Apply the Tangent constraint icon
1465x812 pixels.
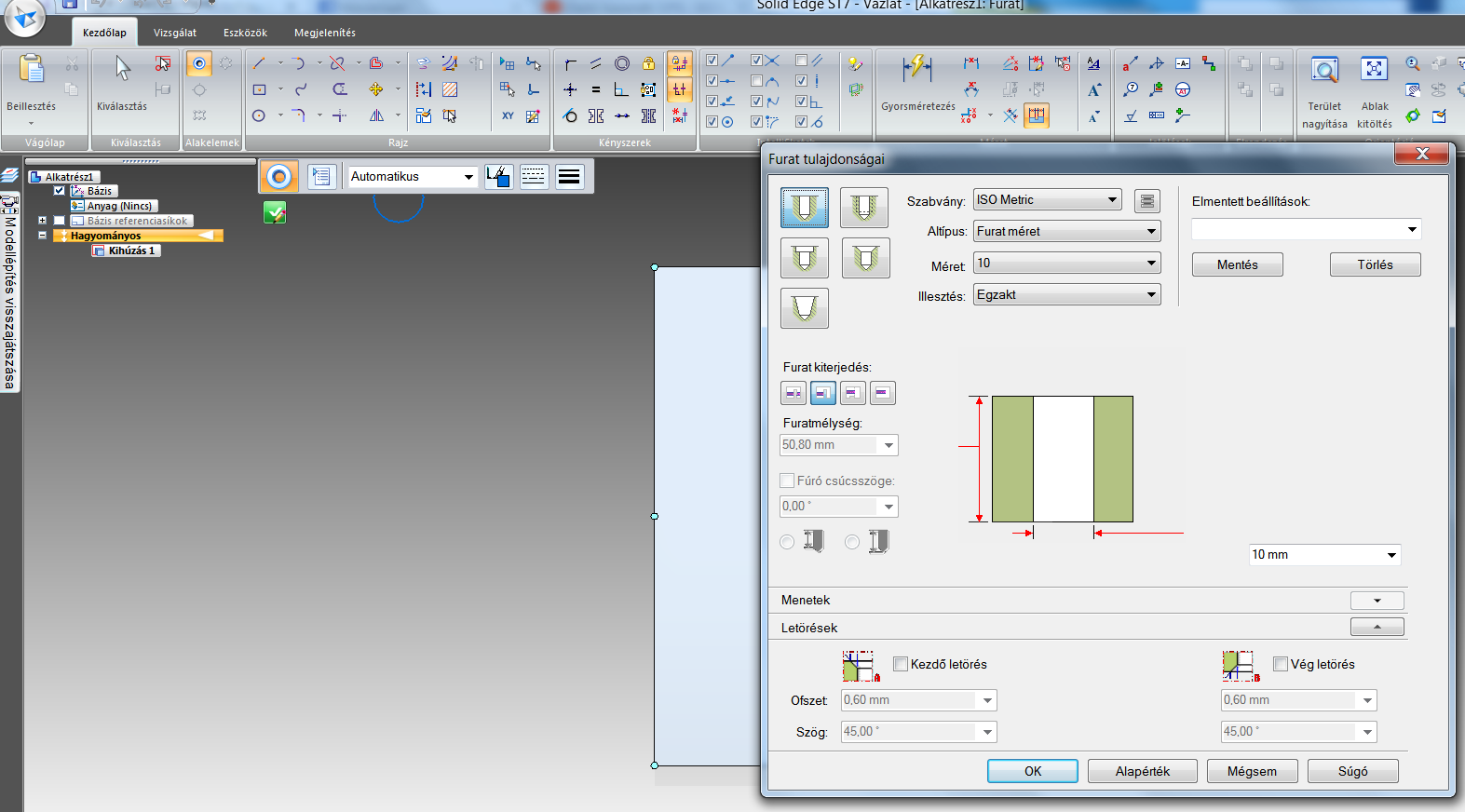pyautogui.click(x=570, y=115)
